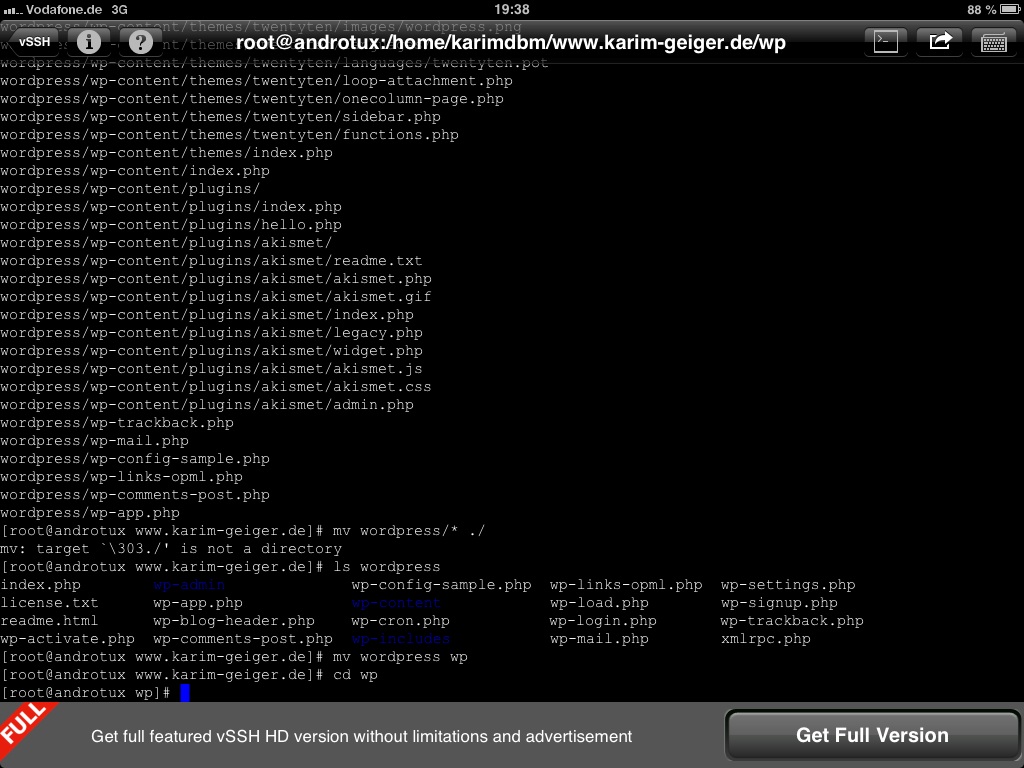Tap the line ending onecolumn-page.php
The width and height of the screenshot is (1024, 768).
click(x=251, y=99)
